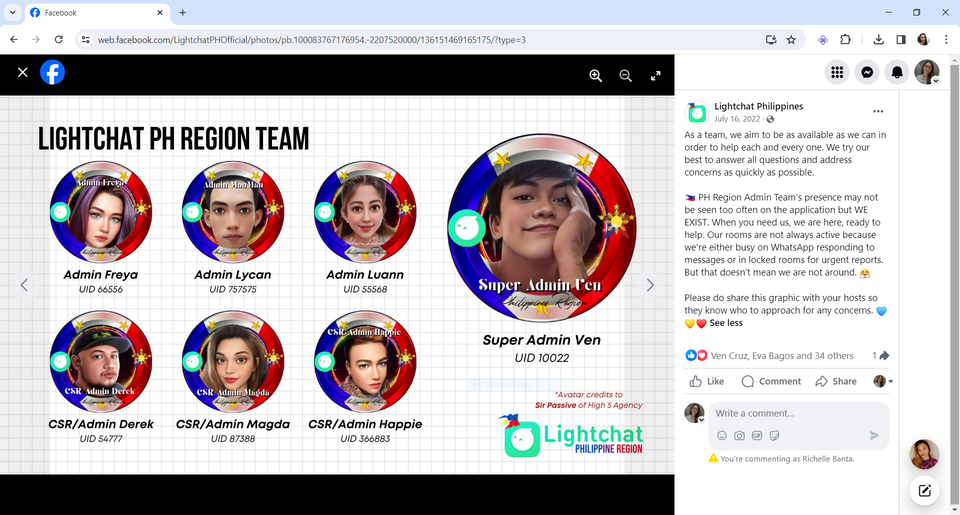Open the purple diamond browser extension
Image resolution: width=960 pixels, height=515 pixels.
823,40
